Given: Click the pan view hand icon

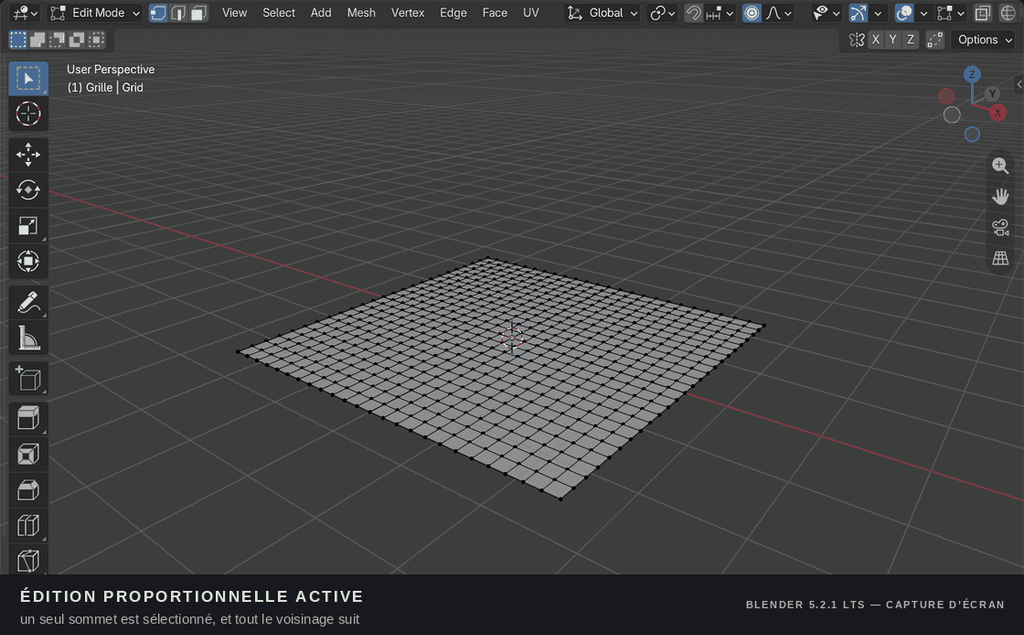Looking at the screenshot, I should [1000, 197].
